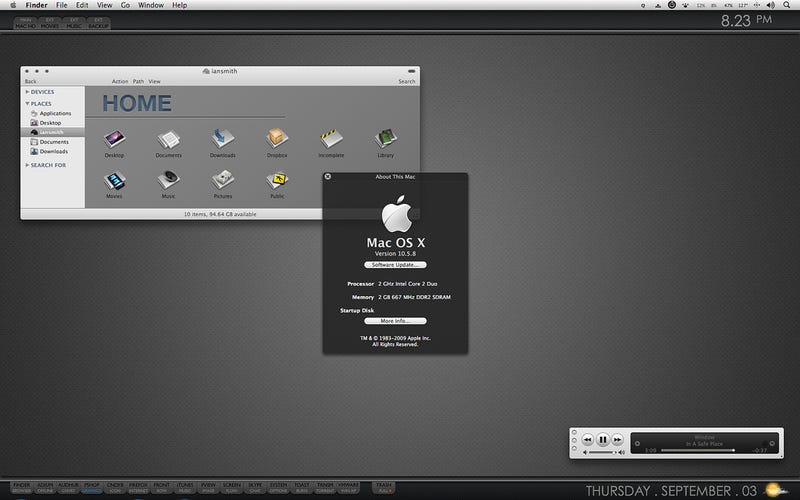Click the Software Update button

395,265
